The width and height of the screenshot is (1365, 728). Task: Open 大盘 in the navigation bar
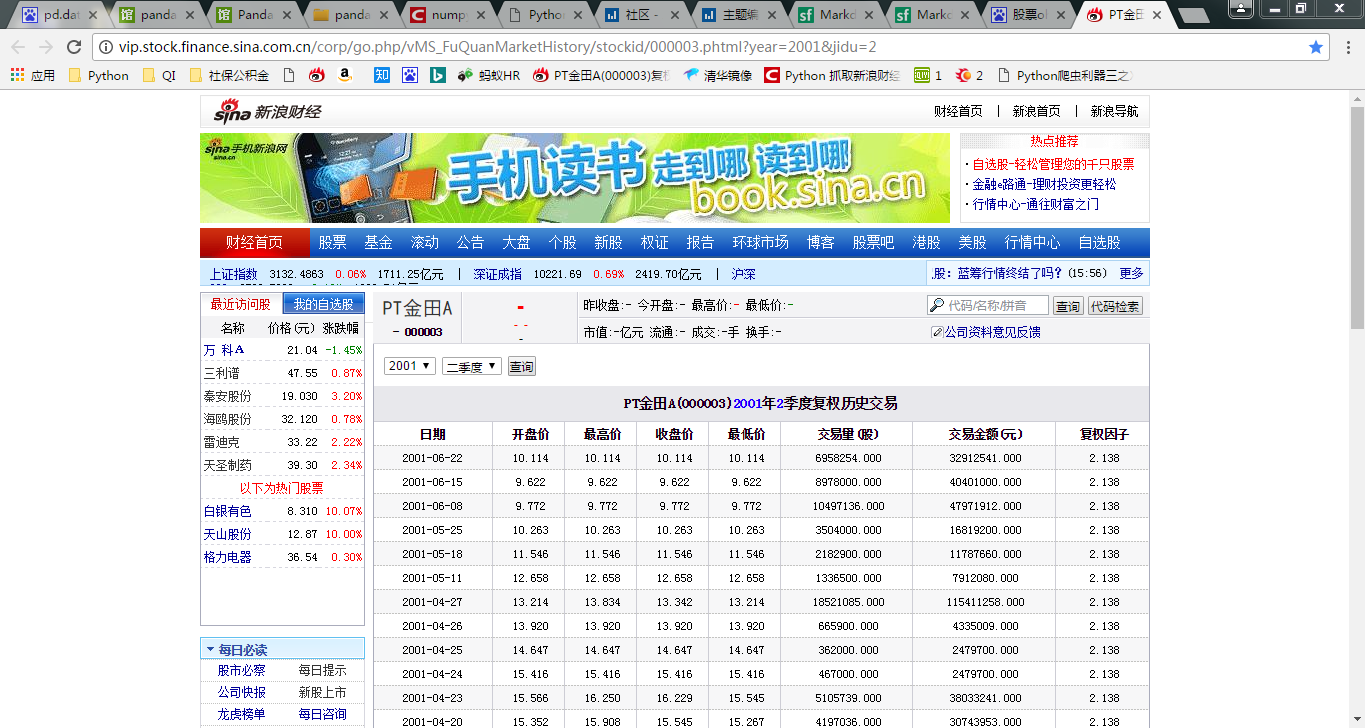click(516, 242)
